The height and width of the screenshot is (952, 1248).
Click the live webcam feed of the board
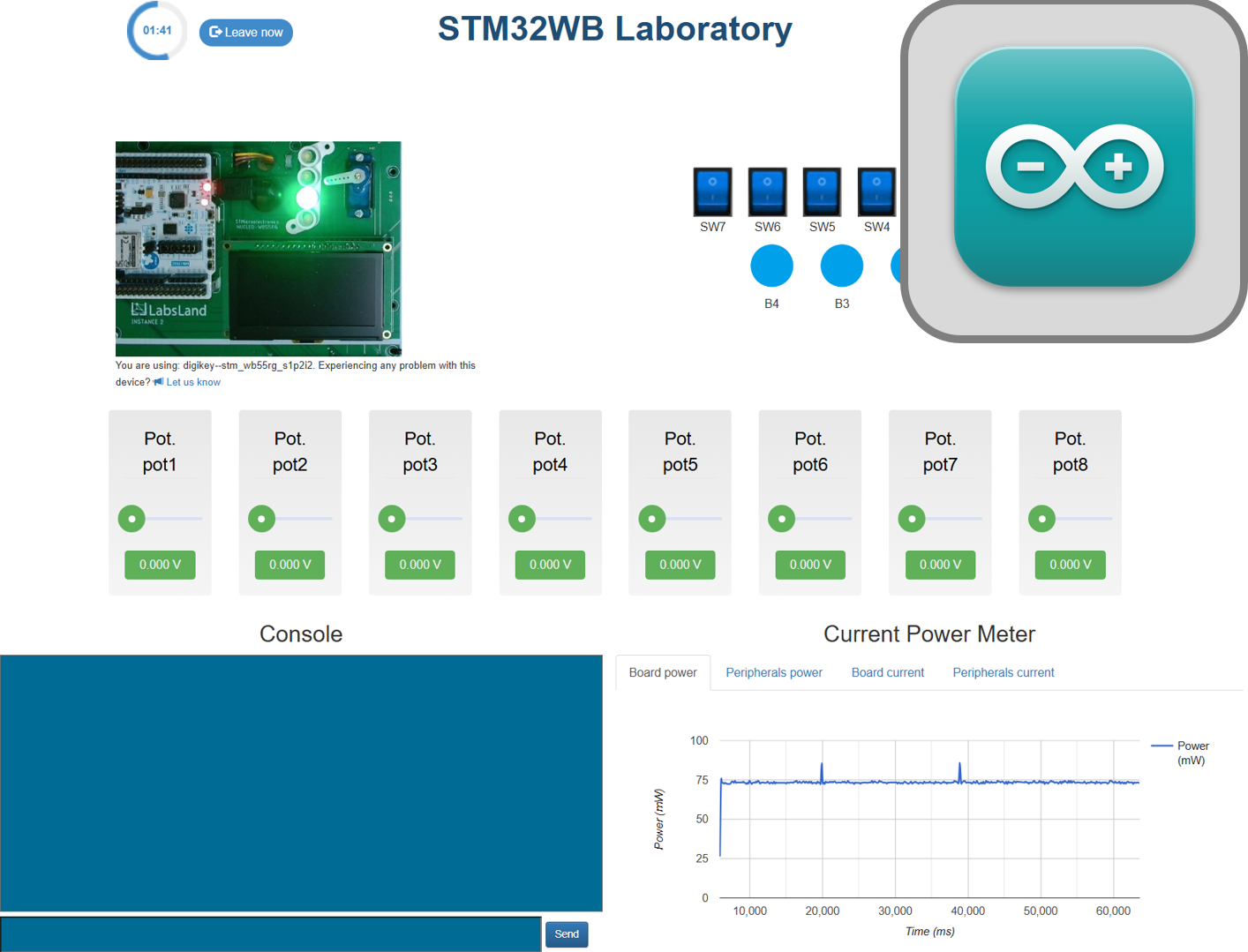258,249
